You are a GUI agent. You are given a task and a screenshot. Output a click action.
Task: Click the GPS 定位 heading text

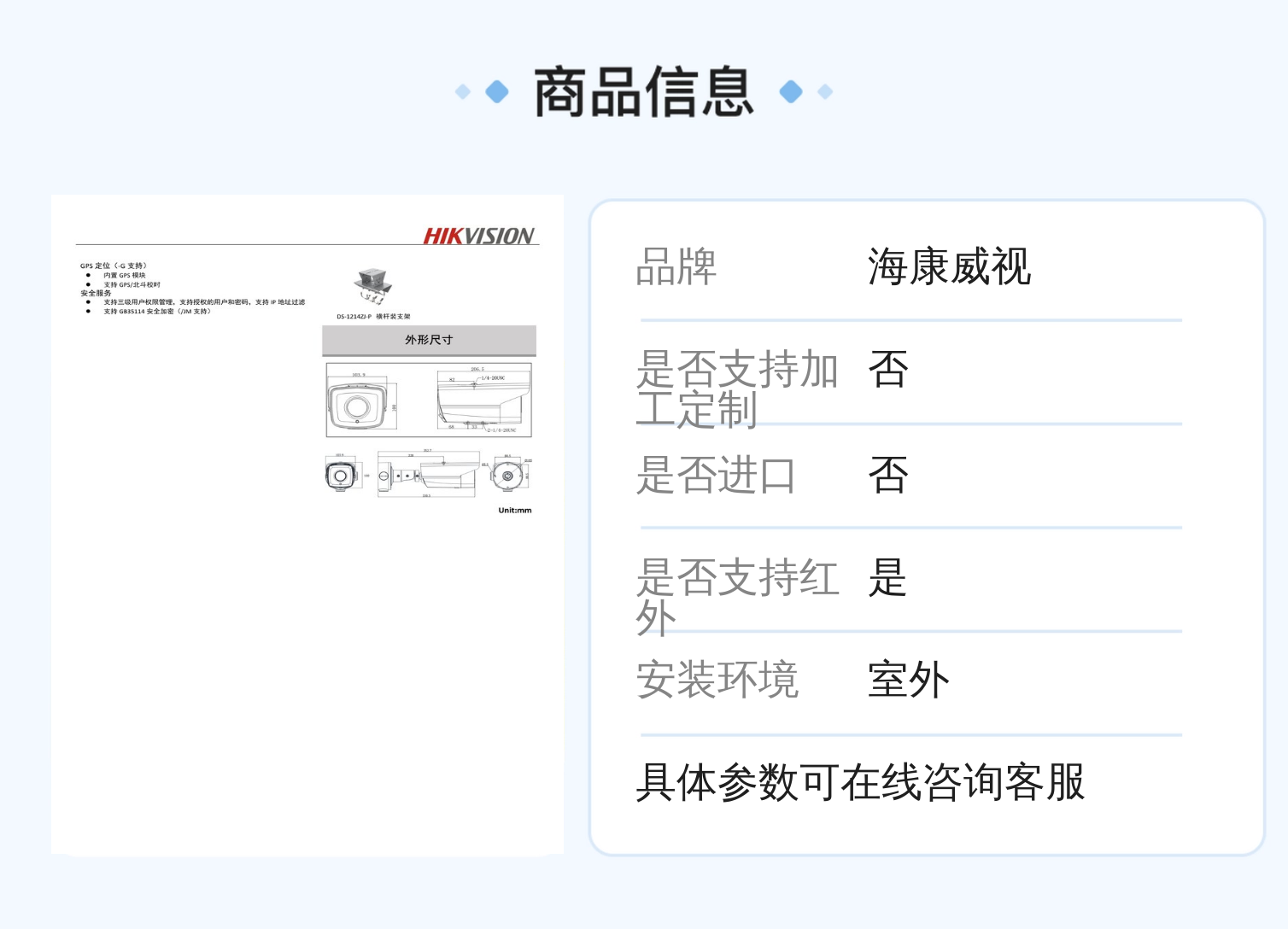114,266
